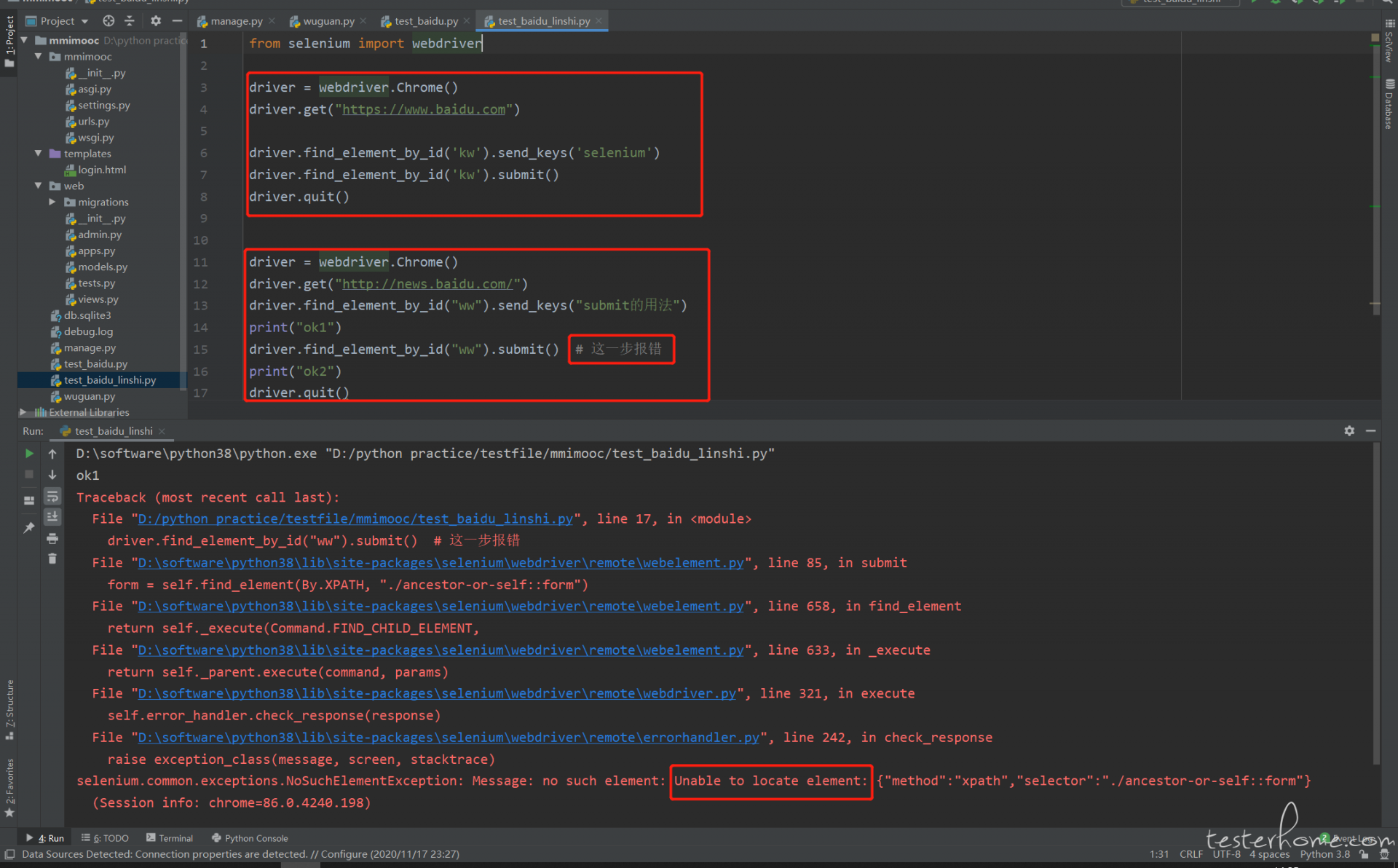The width and height of the screenshot is (1398, 868).
Task: Click the Up stack trace arrow icon
Action: (52, 454)
